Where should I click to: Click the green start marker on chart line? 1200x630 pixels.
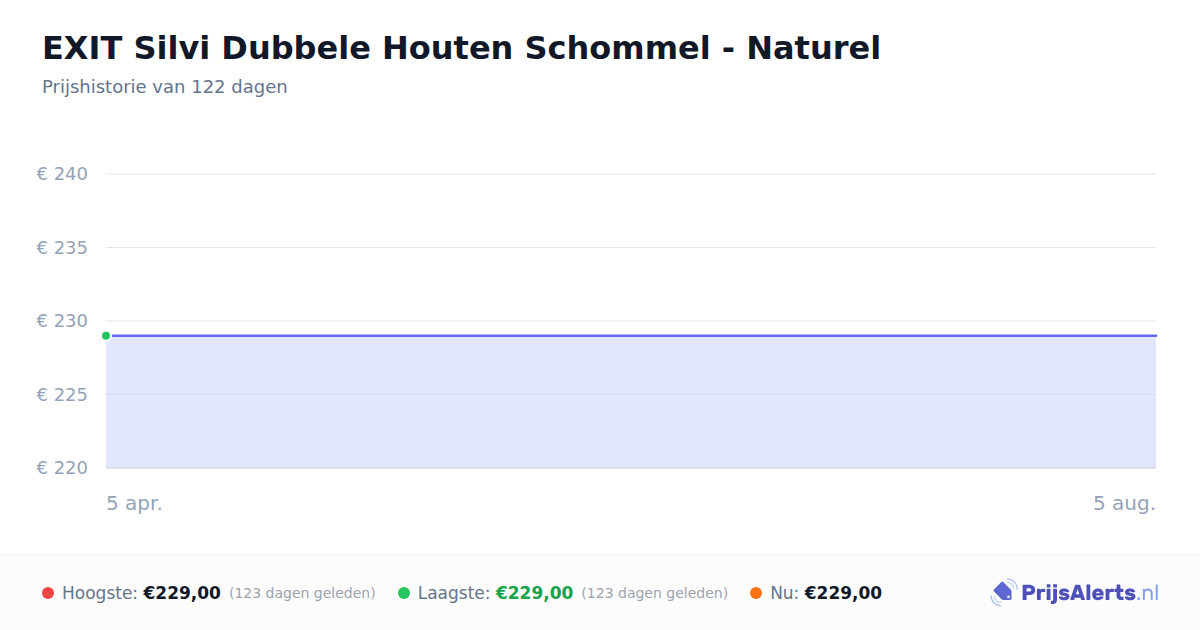pyautogui.click(x=106, y=336)
